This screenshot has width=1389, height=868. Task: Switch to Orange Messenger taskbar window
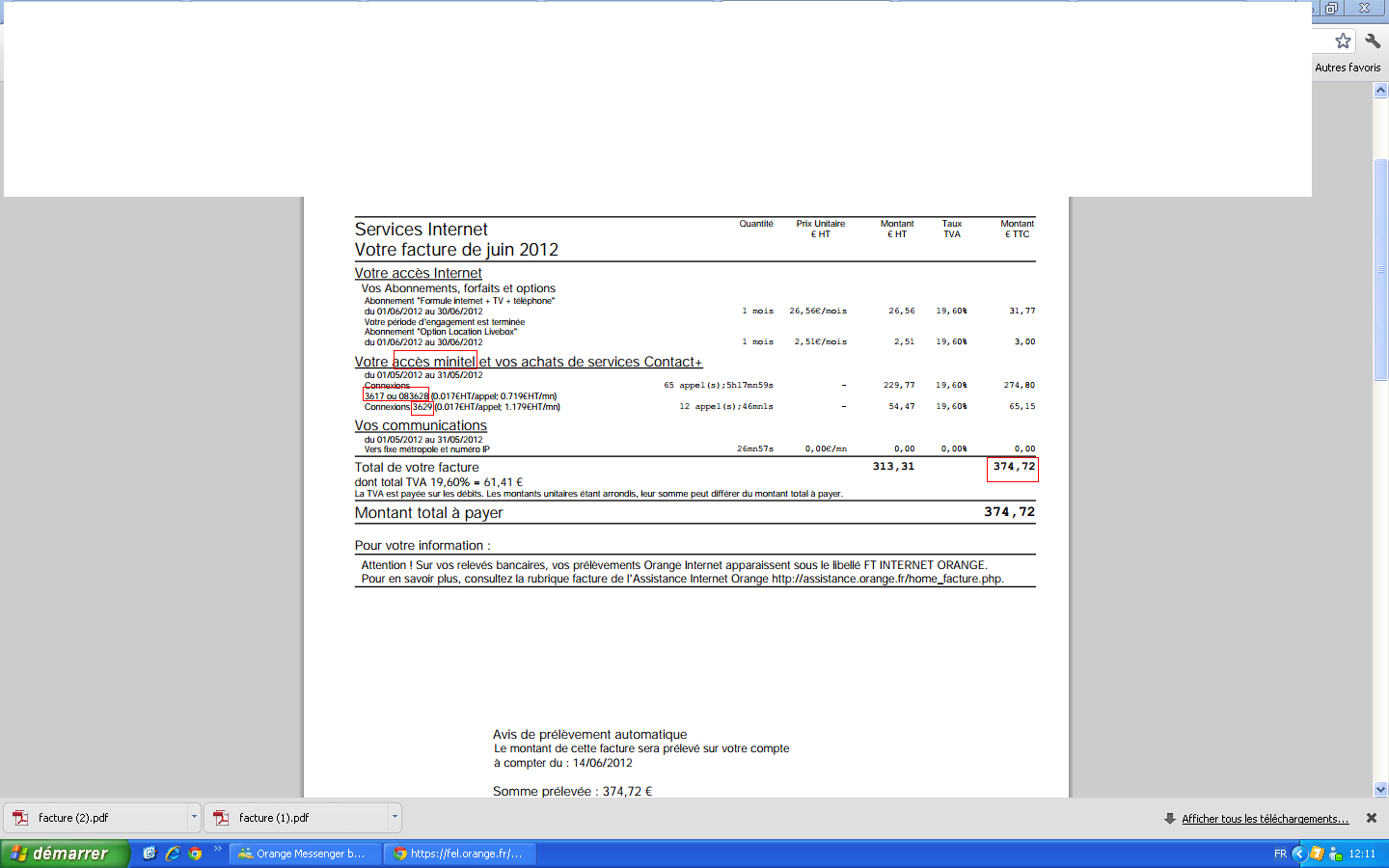(303, 854)
